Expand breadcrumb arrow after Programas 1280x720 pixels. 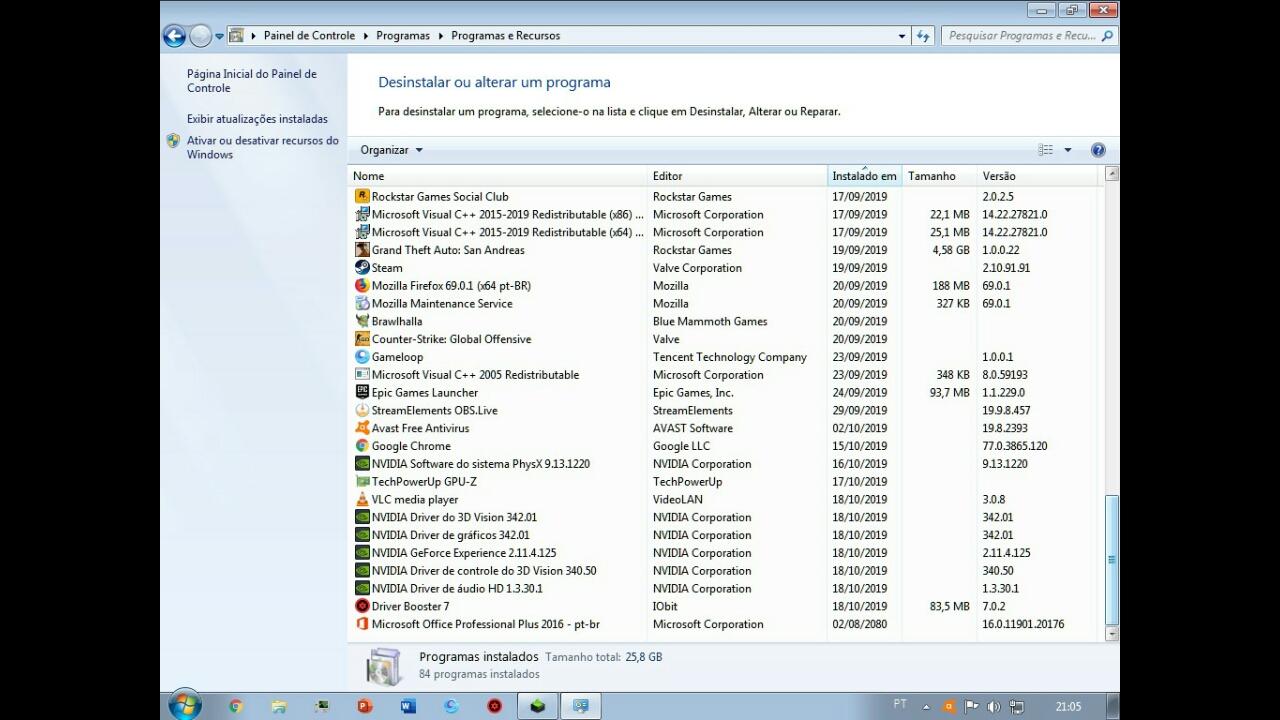pyautogui.click(x=441, y=36)
